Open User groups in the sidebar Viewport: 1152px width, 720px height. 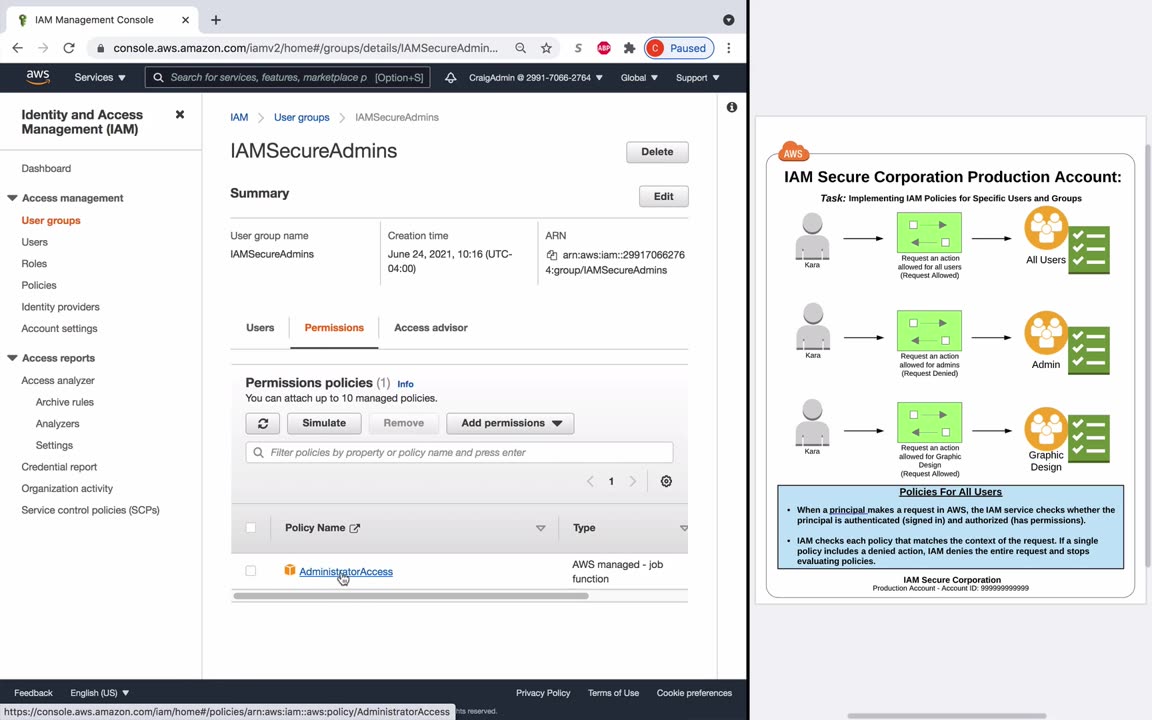(x=51, y=220)
